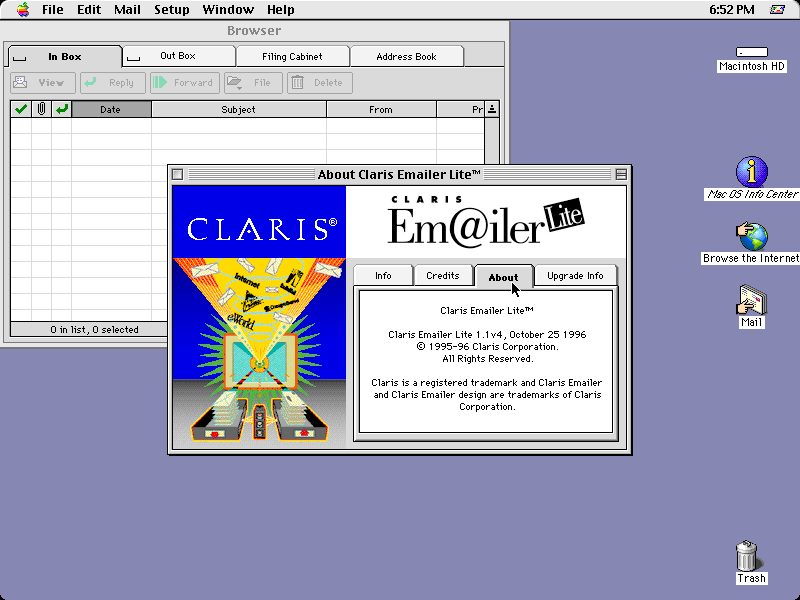Select the About tab

coord(504,277)
